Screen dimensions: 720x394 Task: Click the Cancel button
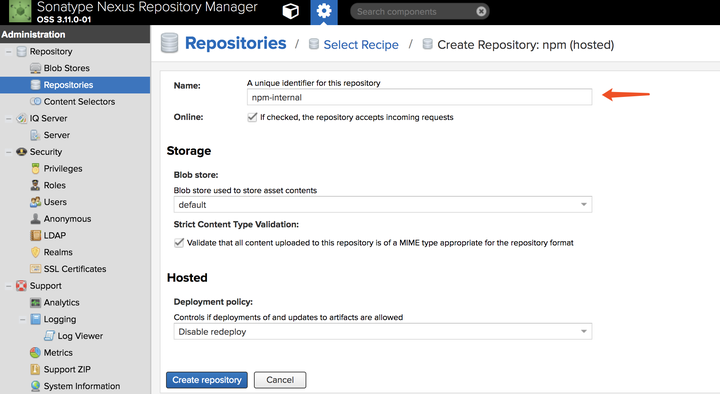coord(280,380)
